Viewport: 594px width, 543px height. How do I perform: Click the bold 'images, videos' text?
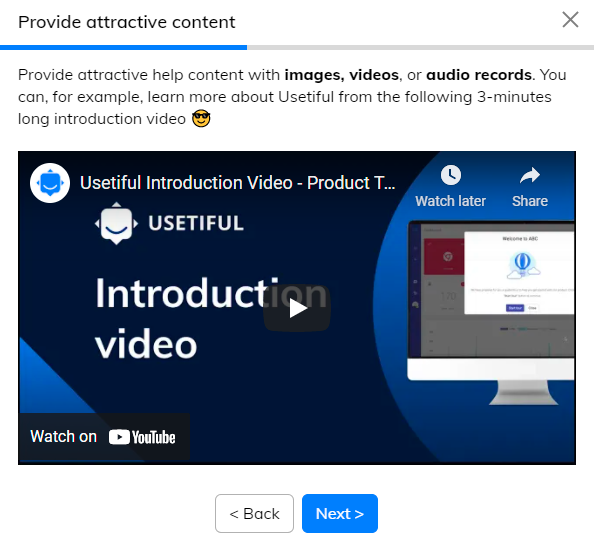tap(342, 75)
